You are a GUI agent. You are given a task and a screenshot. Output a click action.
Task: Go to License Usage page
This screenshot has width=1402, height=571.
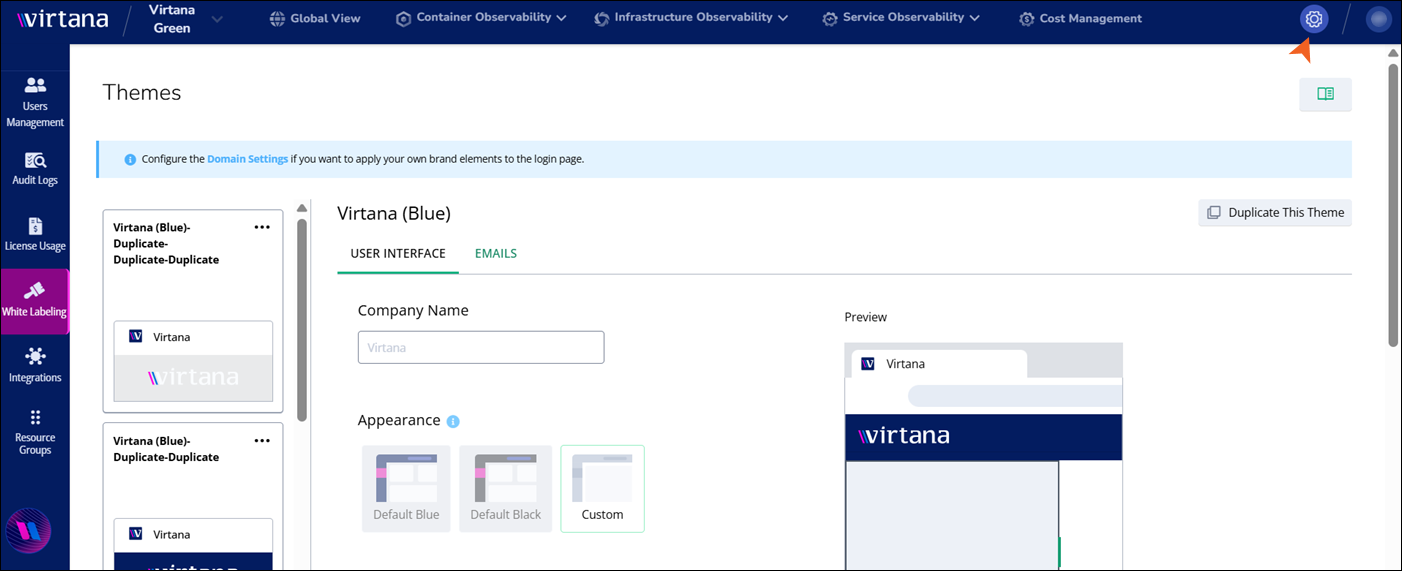click(35, 234)
